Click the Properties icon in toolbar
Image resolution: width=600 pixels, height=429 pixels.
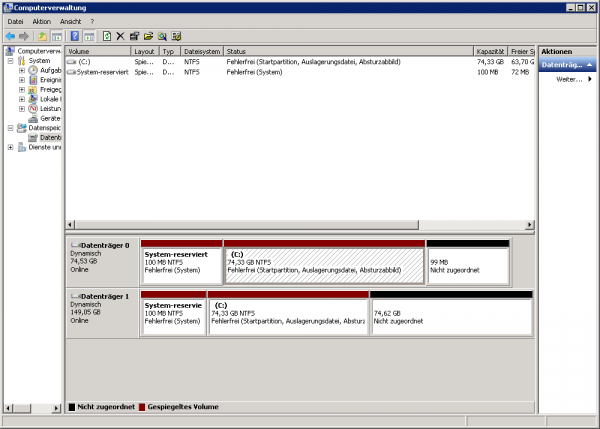coord(134,36)
